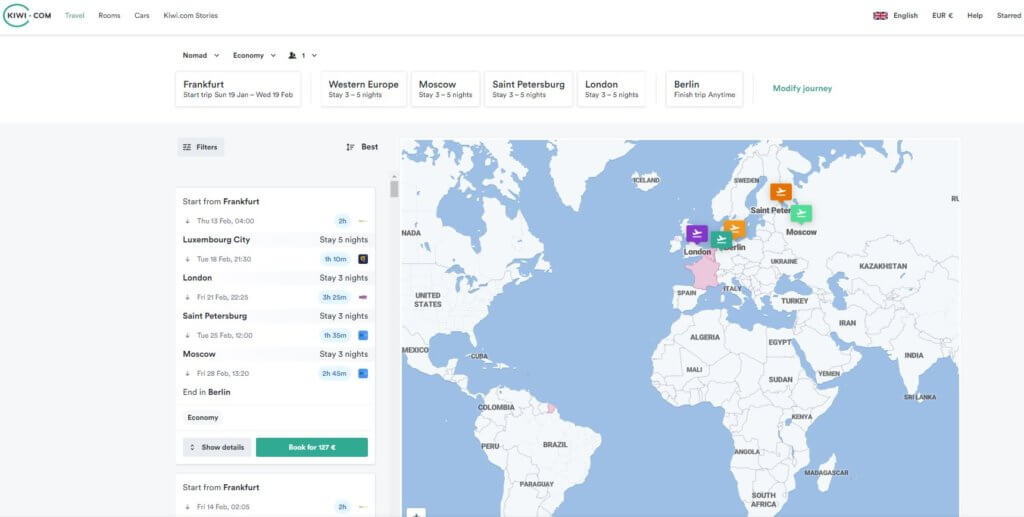Click map zoom-in plus button

click(x=416, y=512)
